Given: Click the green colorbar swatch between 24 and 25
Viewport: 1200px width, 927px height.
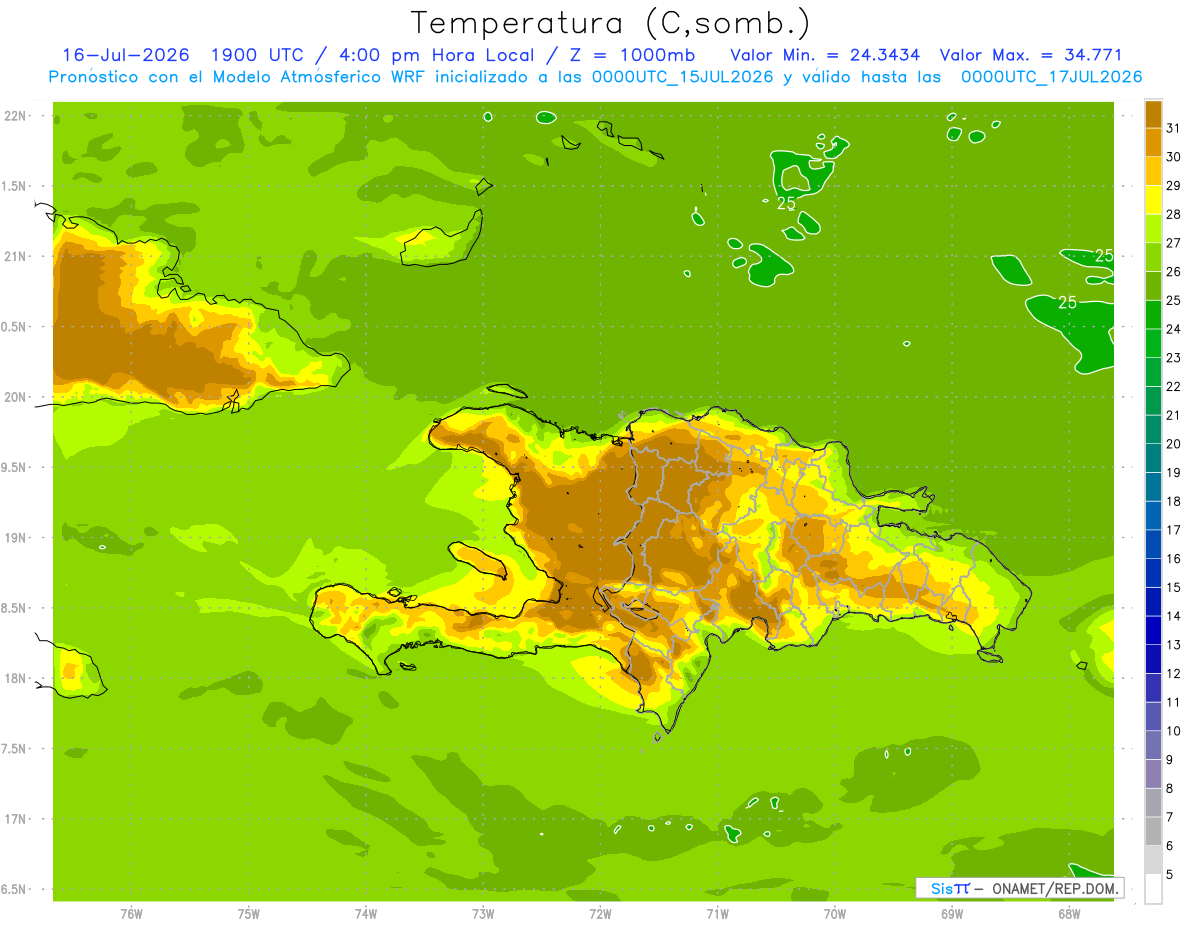Looking at the screenshot, I should [x=1153, y=315].
